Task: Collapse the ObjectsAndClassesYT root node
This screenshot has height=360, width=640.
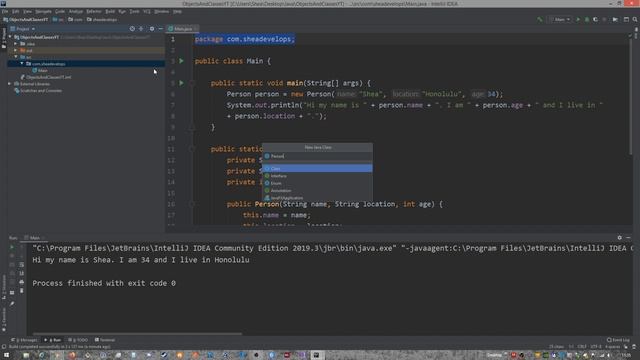Action: 10,37
